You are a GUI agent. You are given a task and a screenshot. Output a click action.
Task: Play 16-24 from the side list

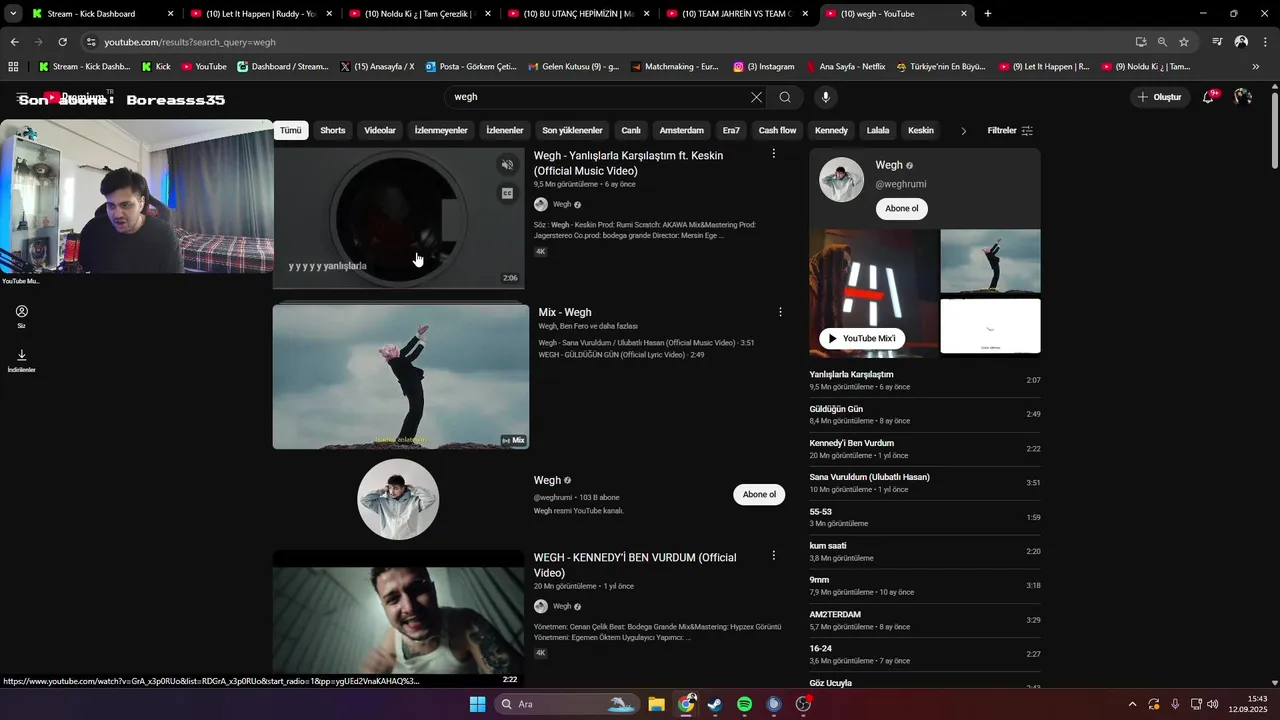925,654
